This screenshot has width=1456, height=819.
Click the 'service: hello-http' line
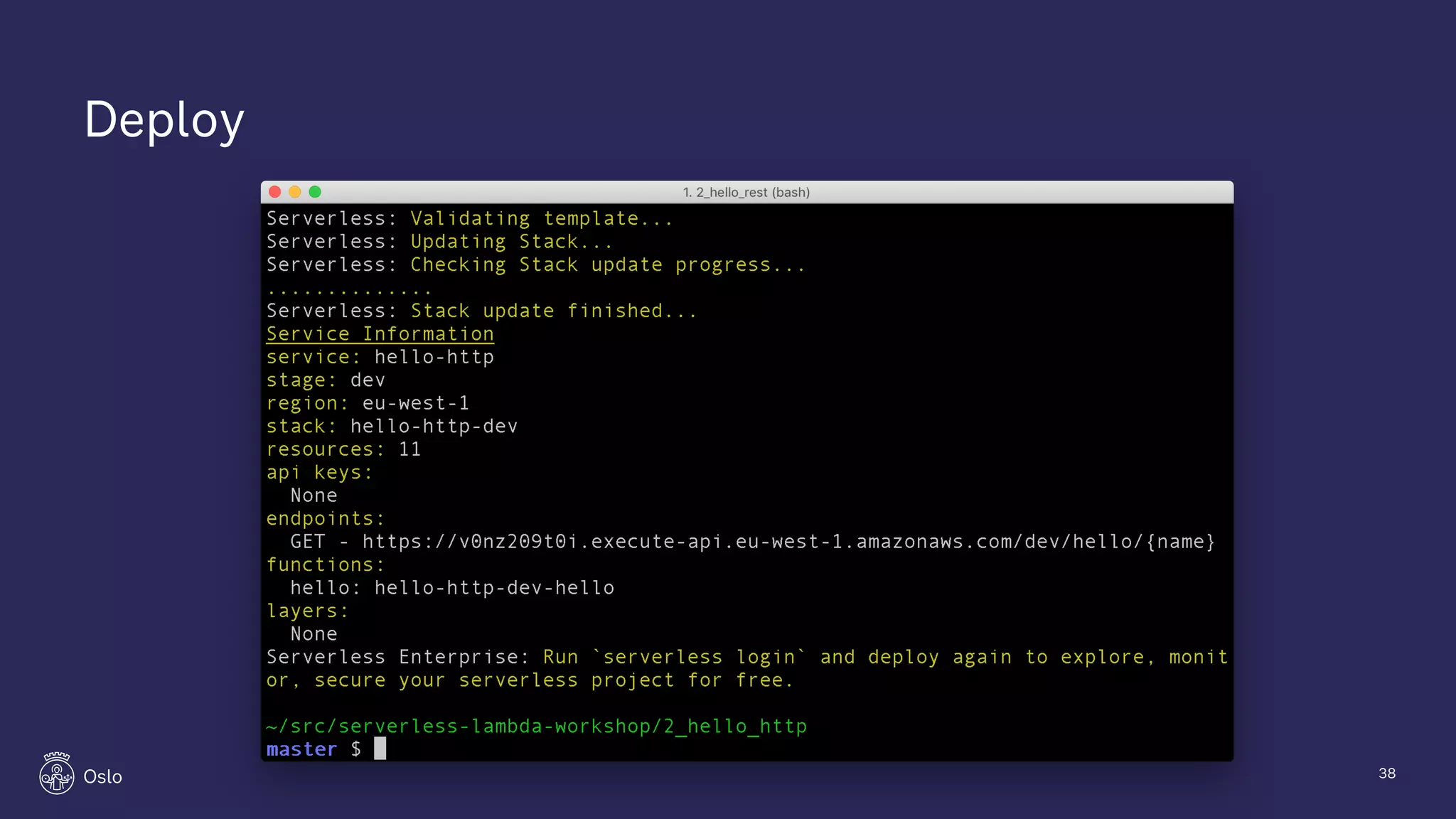pos(380,357)
